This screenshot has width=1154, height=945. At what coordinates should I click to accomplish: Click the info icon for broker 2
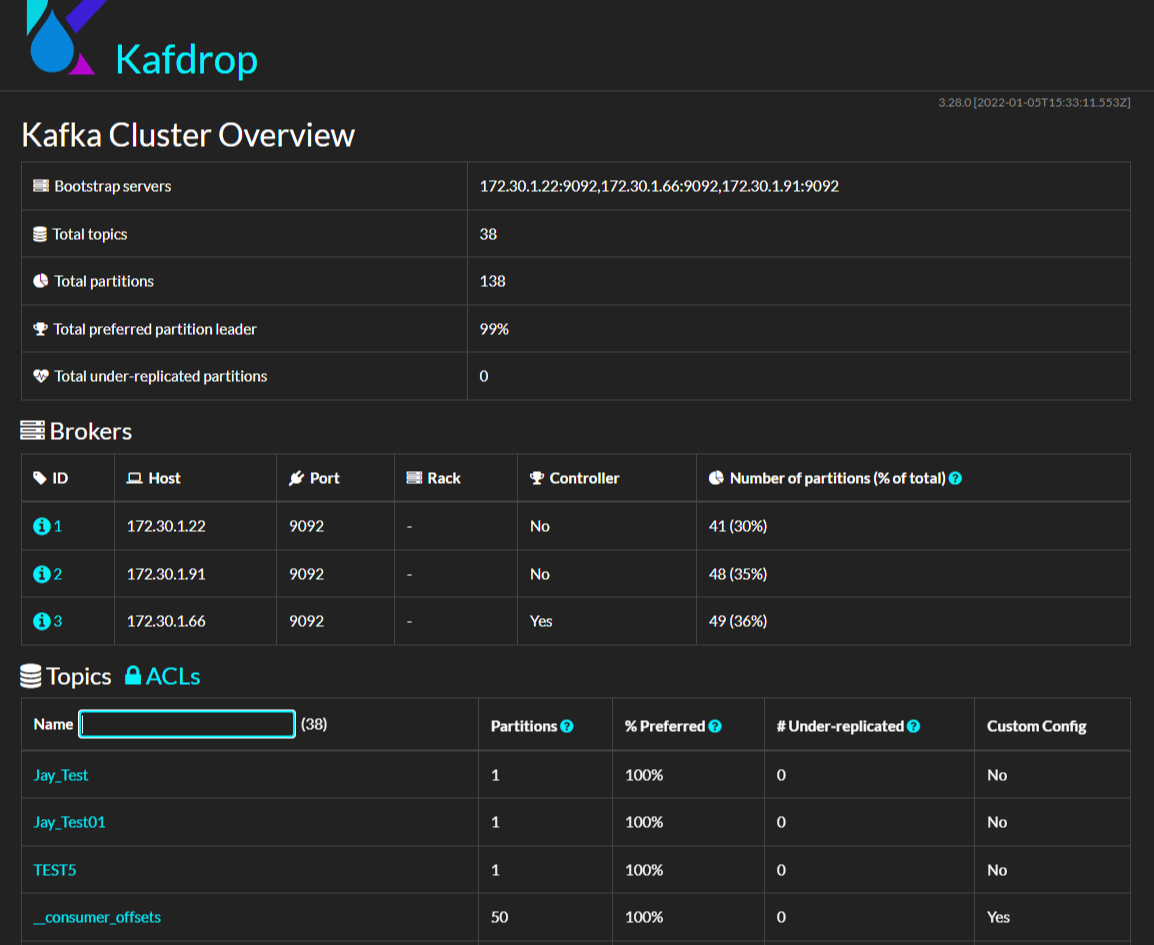pyautogui.click(x=42, y=574)
